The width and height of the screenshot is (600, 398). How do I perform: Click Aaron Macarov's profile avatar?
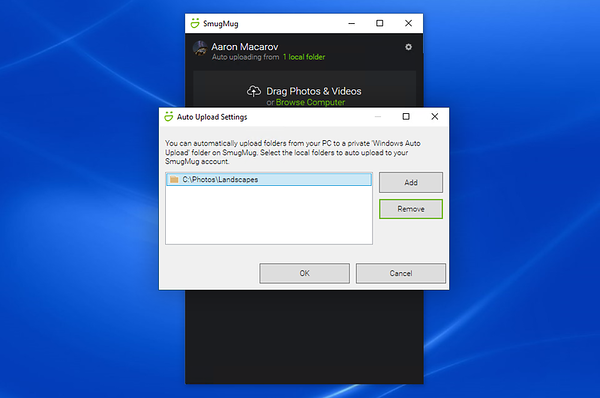pyautogui.click(x=200, y=49)
